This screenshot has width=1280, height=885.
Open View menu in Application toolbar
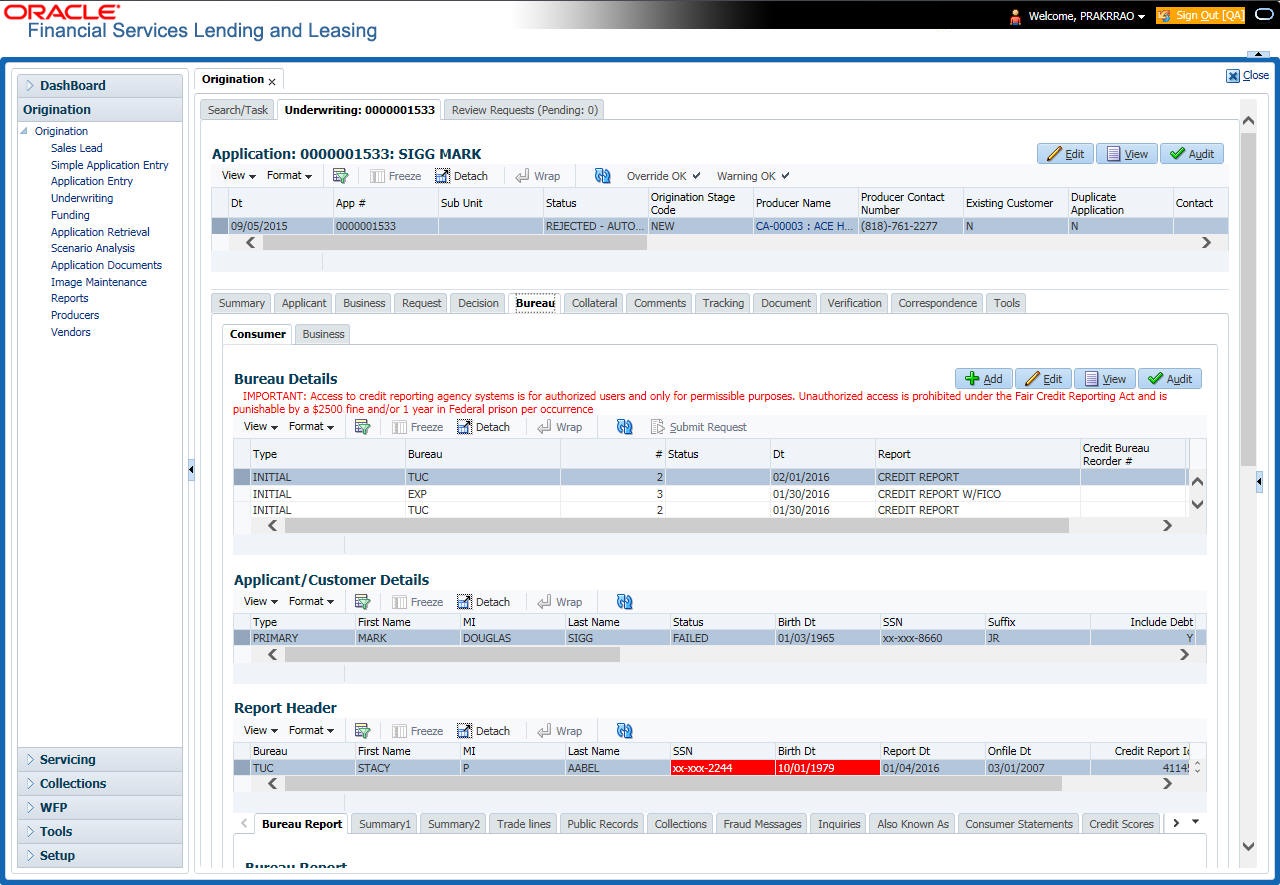point(238,176)
